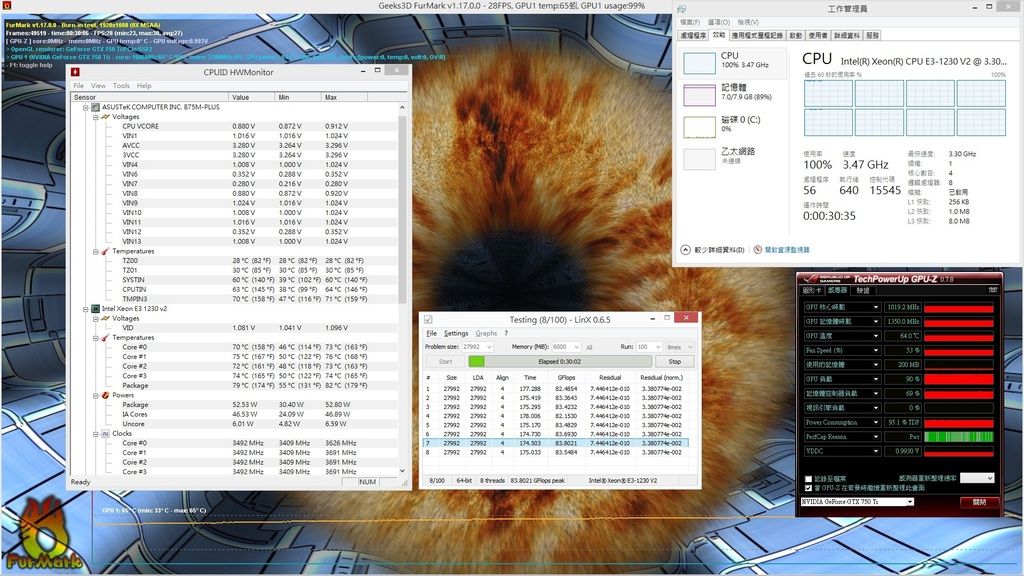
Task: Open the Task Manager Options (O) menu
Action: 718,22
